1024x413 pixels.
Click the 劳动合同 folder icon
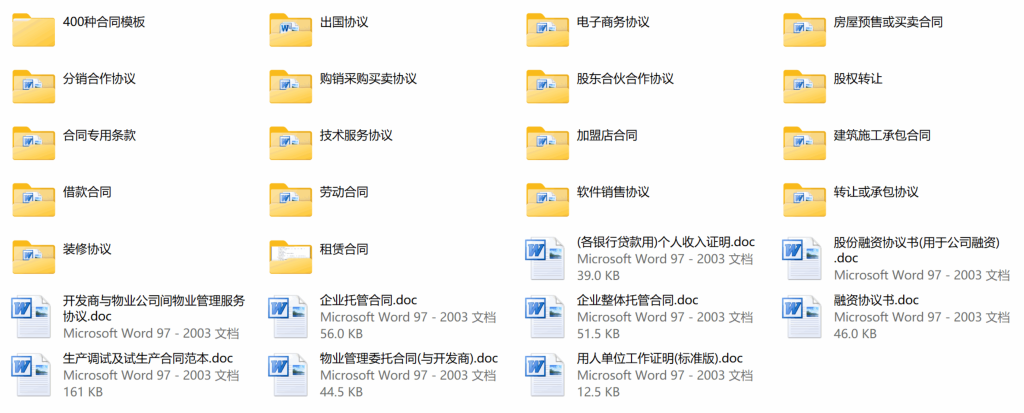tap(291, 201)
